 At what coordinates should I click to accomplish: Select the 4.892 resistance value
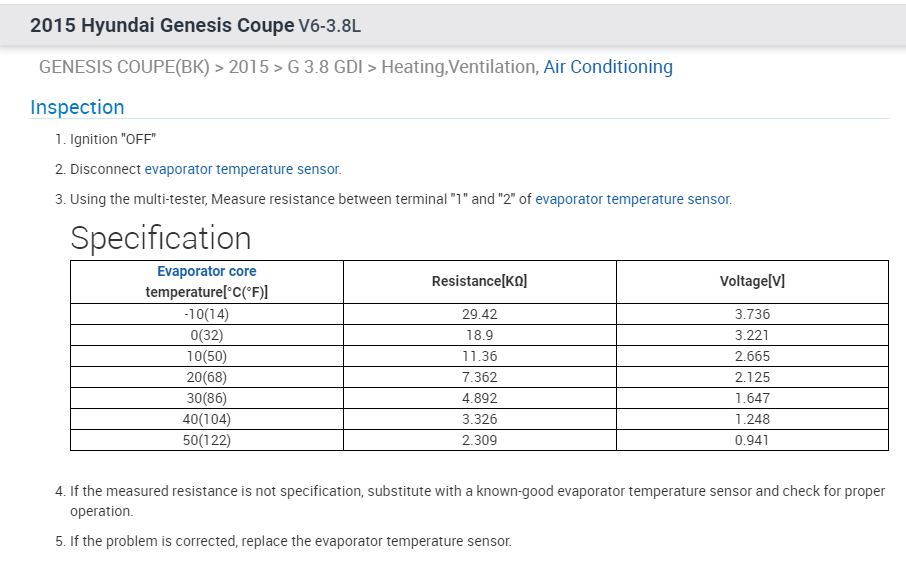(479, 398)
